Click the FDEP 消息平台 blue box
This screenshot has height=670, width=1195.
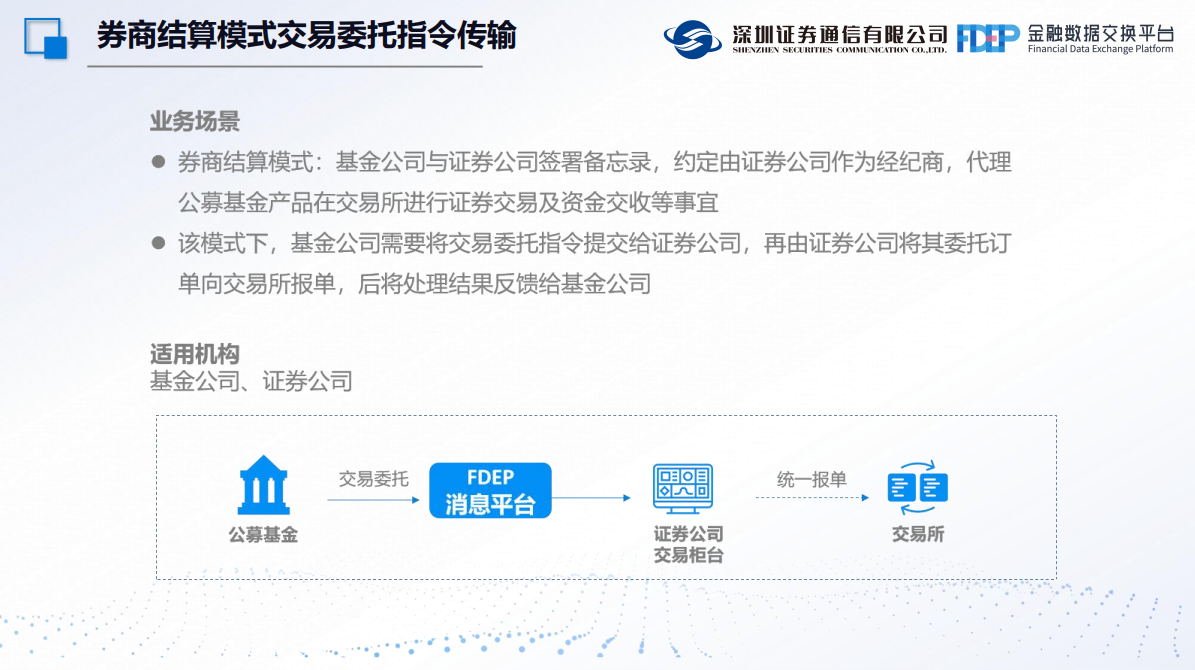(x=490, y=491)
